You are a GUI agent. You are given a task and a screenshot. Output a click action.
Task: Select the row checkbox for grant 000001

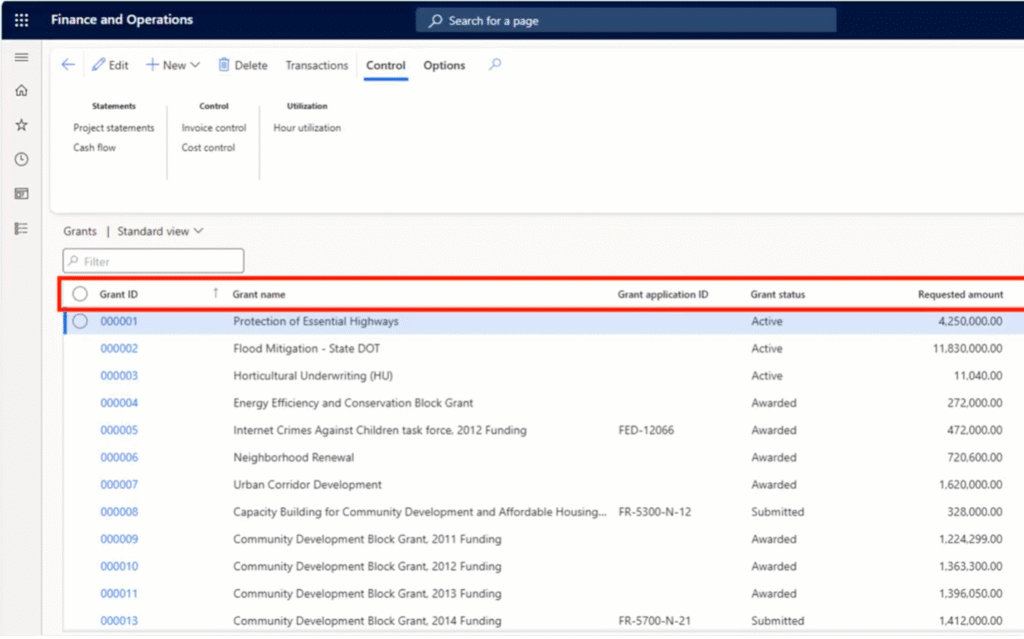[80, 321]
